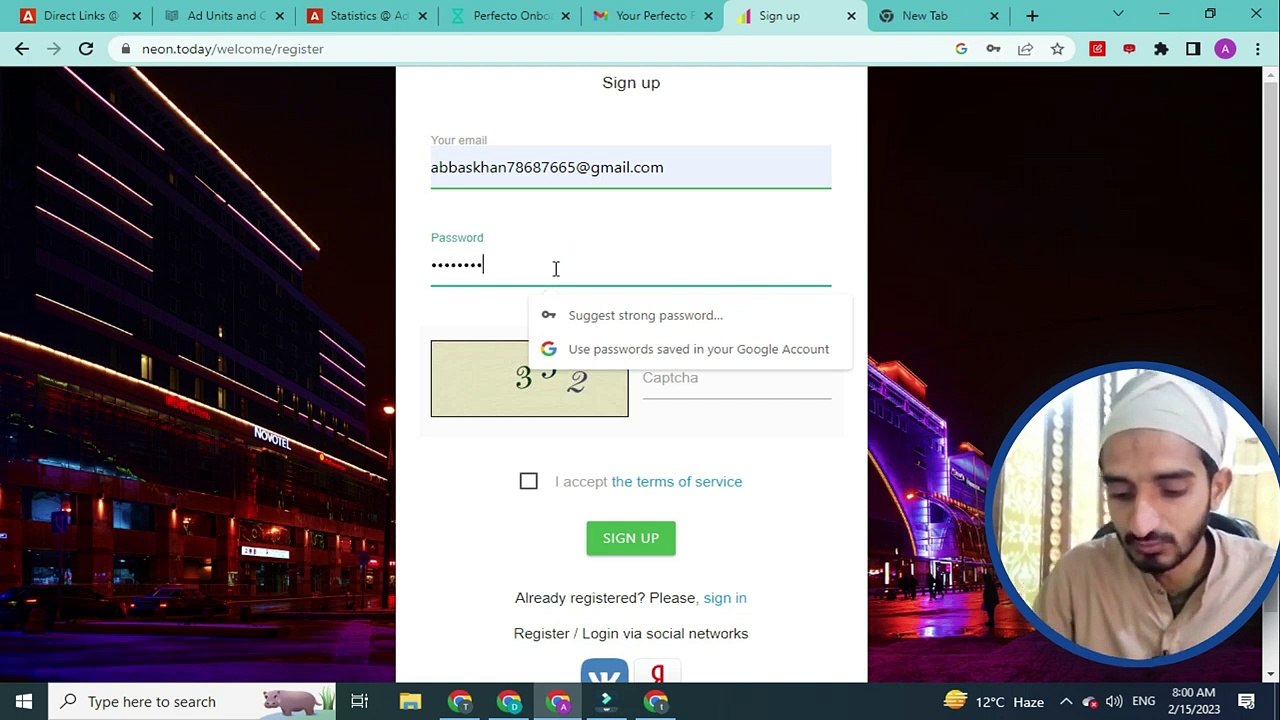Open the terms of service link
This screenshot has height=720, width=1280.
pyautogui.click(x=676, y=481)
